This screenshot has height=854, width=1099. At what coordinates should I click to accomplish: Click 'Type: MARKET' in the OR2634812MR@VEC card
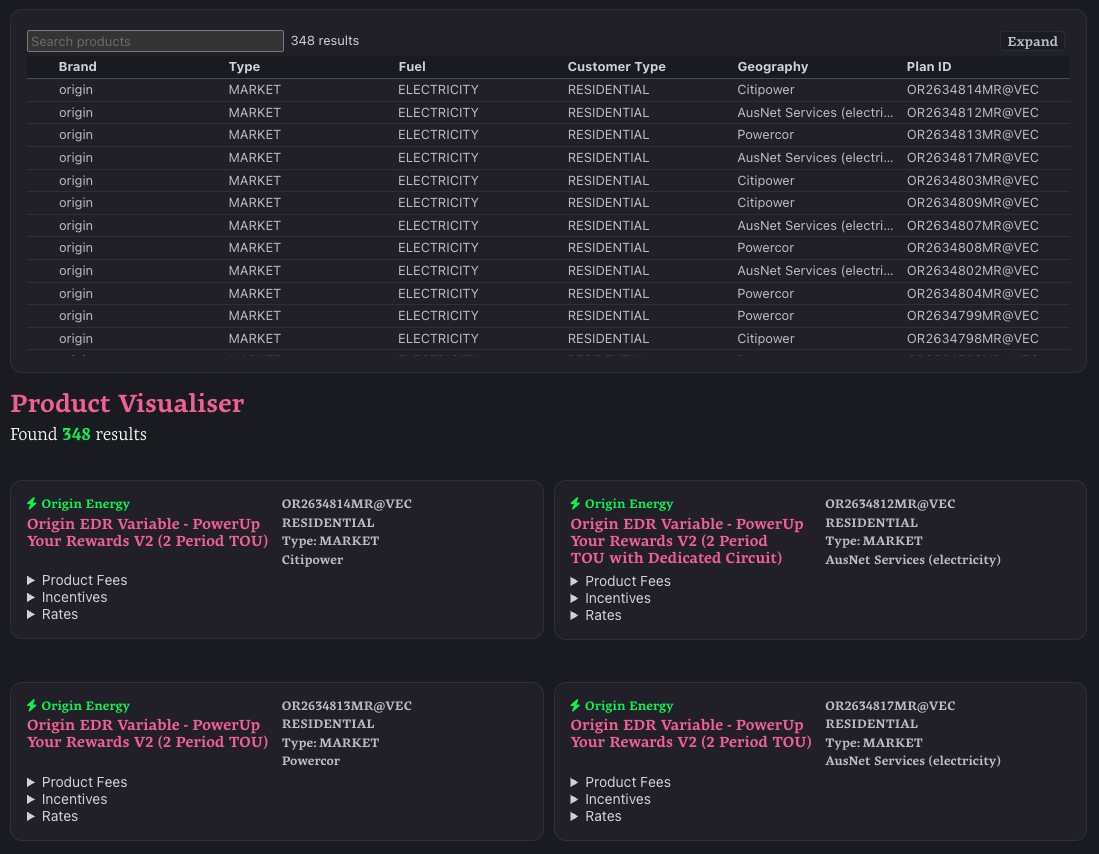(873, 541)
